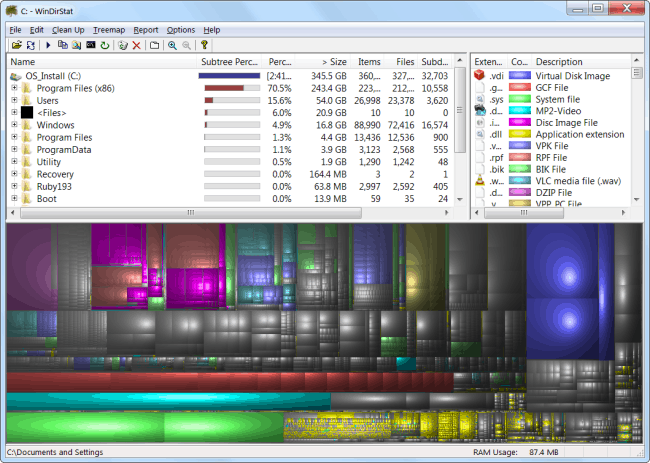This screenshot has height=463, width=650.
Task: Click the red X permanent delete icon
Action: click(136, 45)
